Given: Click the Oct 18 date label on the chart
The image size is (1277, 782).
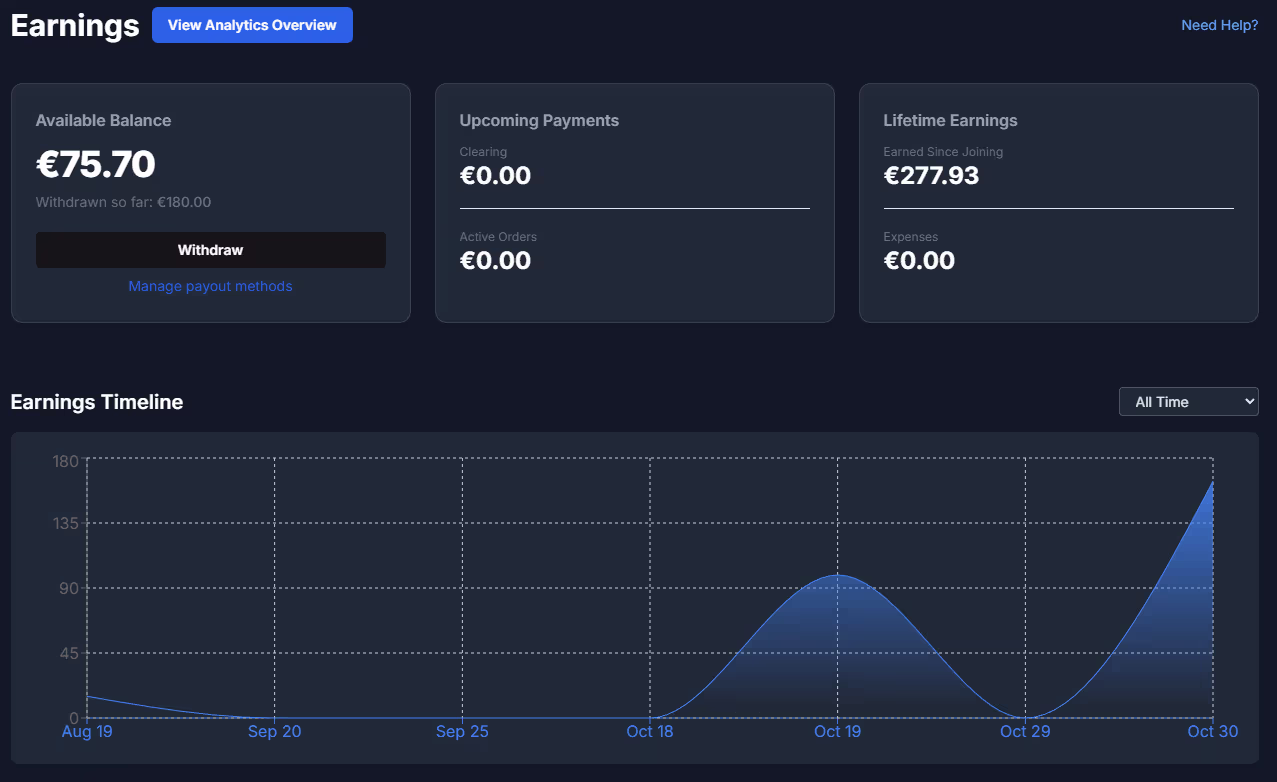Looking at the screenshot, I should tap(650, 731).
